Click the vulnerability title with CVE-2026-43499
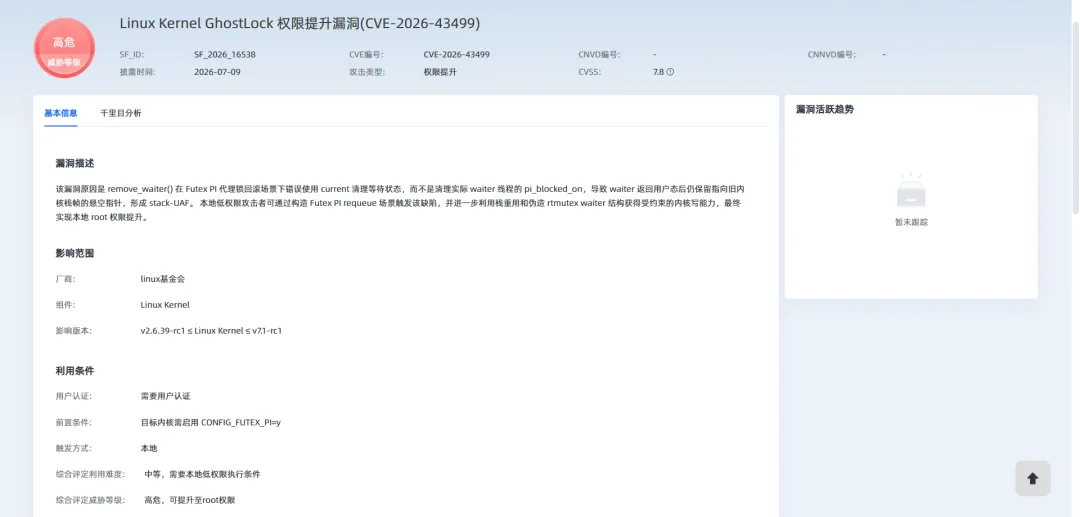Screen dimensions: 1080x517 click(300, 23)
